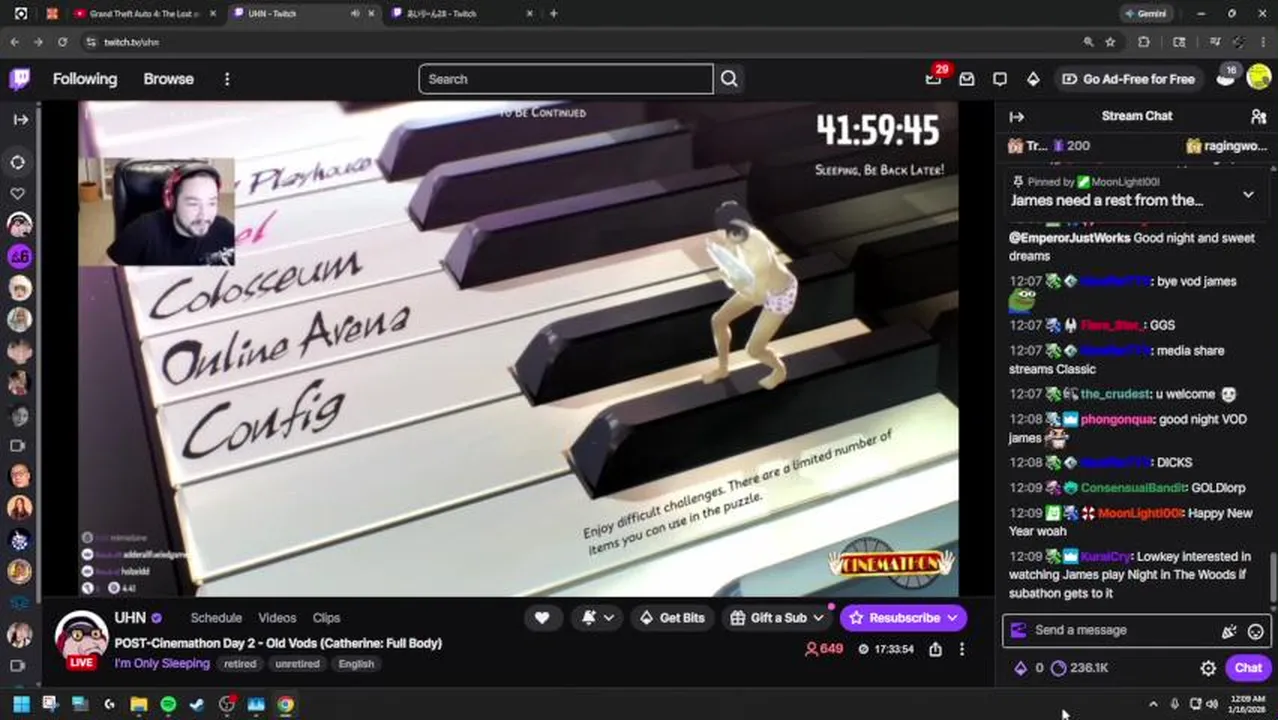Open channel points balance 236.1K
Screen dimensions: 1278x720
coord(1079,668)
